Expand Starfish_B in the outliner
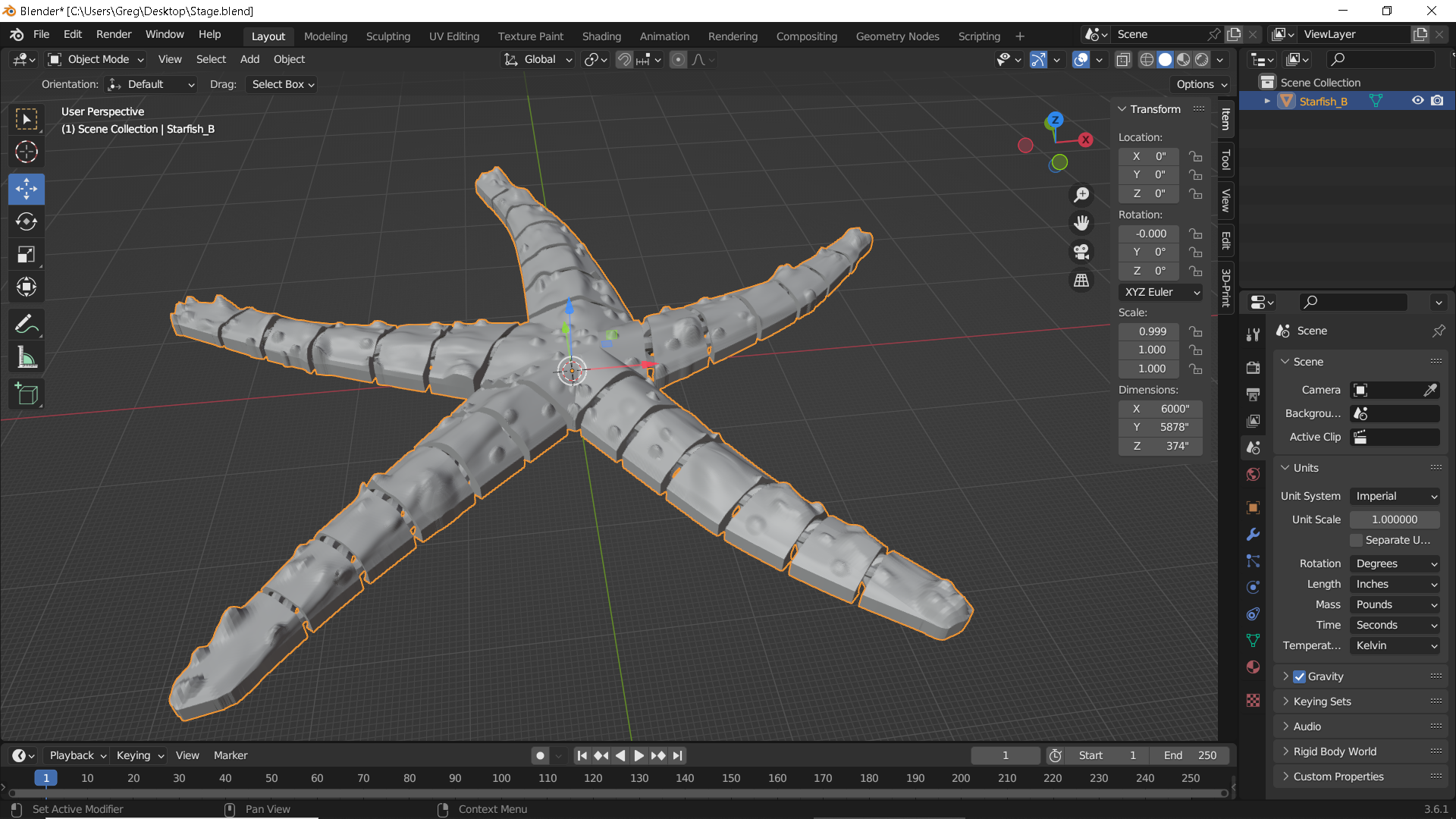The width and height of the screenshot is (1456, 819). coord(1267,101)
